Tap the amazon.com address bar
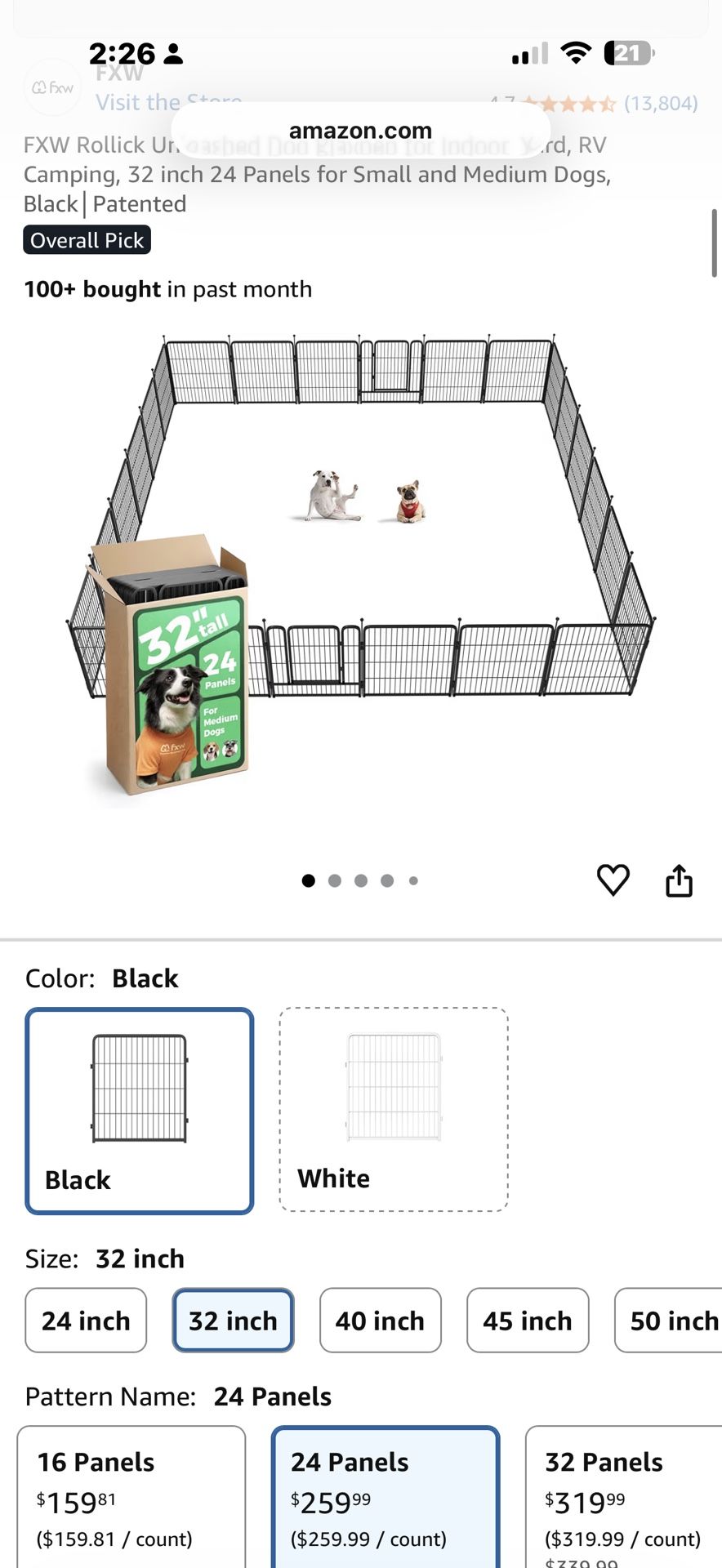Viewport: 722px width, 1568px height. [x=360, y=131]
